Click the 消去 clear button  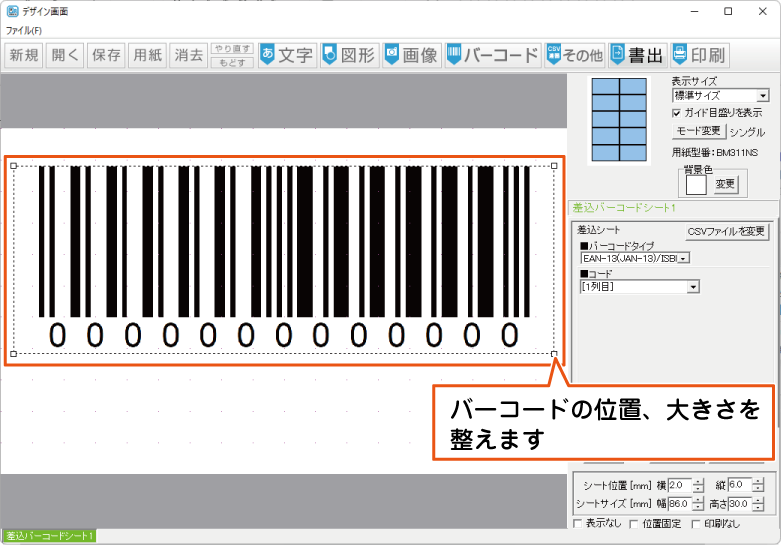point(189,55)
